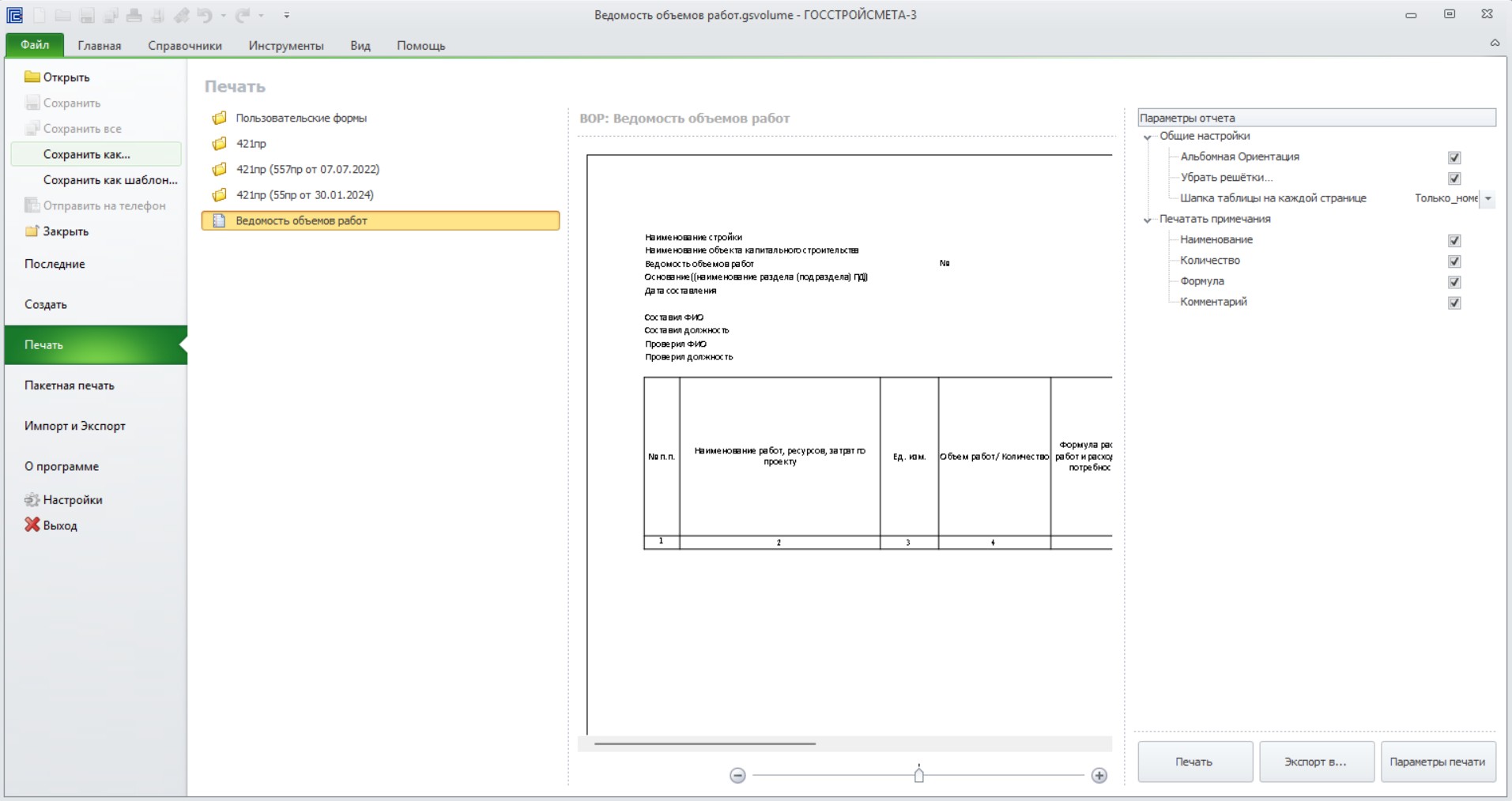
Task: Open Пакетная печать menu item
Action: pos(70,385)
